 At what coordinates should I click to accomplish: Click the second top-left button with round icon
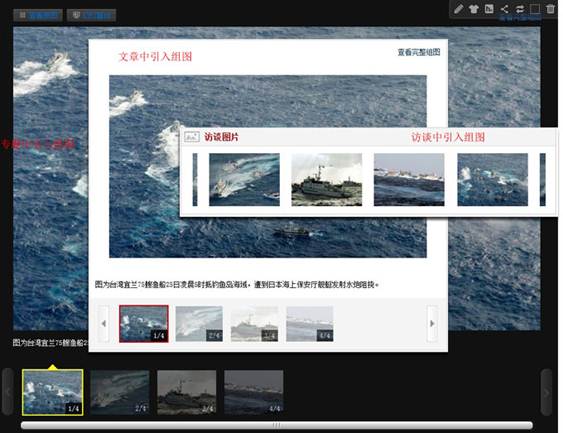point(92,15)
